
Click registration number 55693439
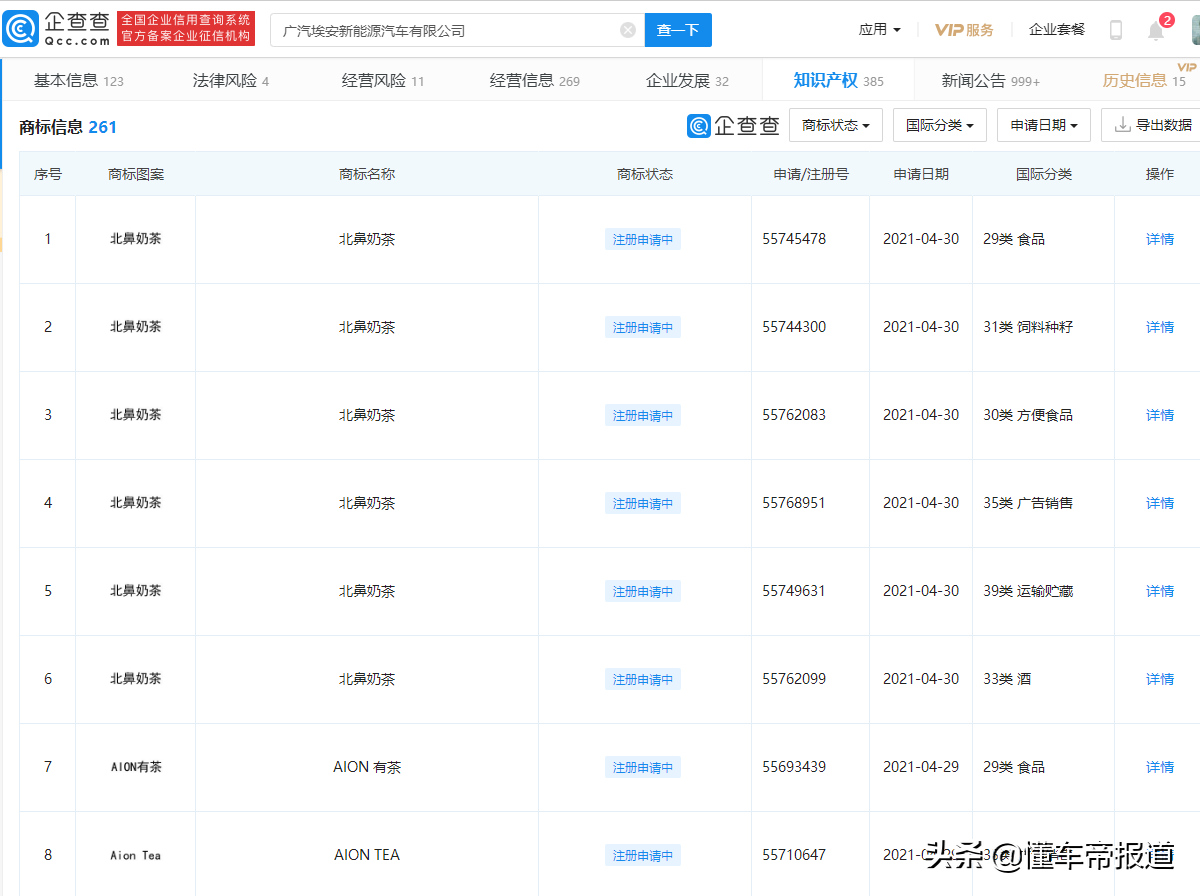point(794,767)
